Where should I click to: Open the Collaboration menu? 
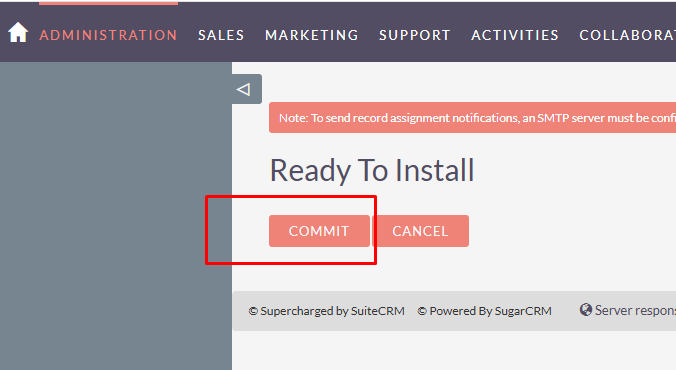[628, 35]
